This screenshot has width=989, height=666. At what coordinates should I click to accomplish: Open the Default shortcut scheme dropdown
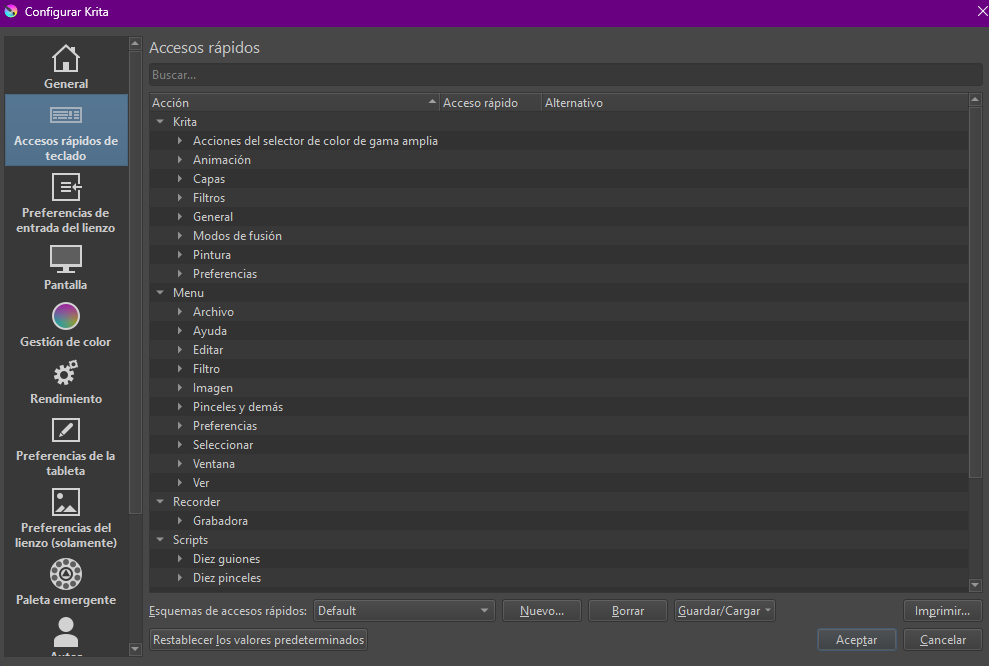[x=404, y=610]
